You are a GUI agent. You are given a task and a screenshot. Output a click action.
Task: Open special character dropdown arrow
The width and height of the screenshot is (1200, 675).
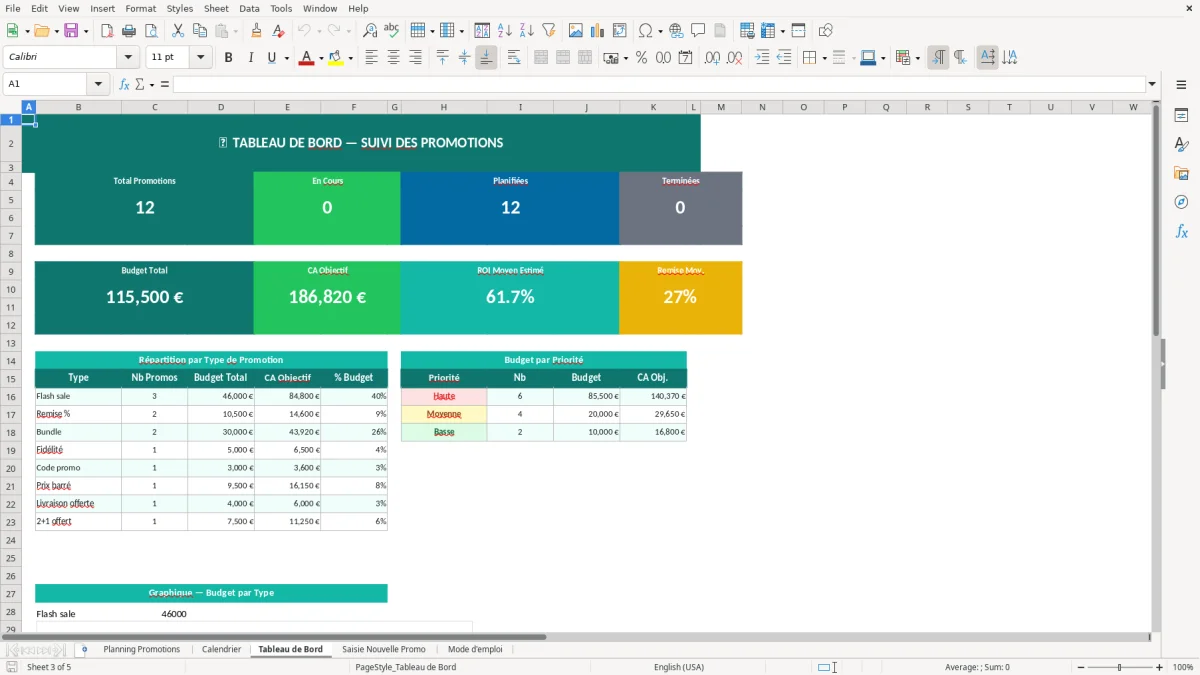pos(660,31)
